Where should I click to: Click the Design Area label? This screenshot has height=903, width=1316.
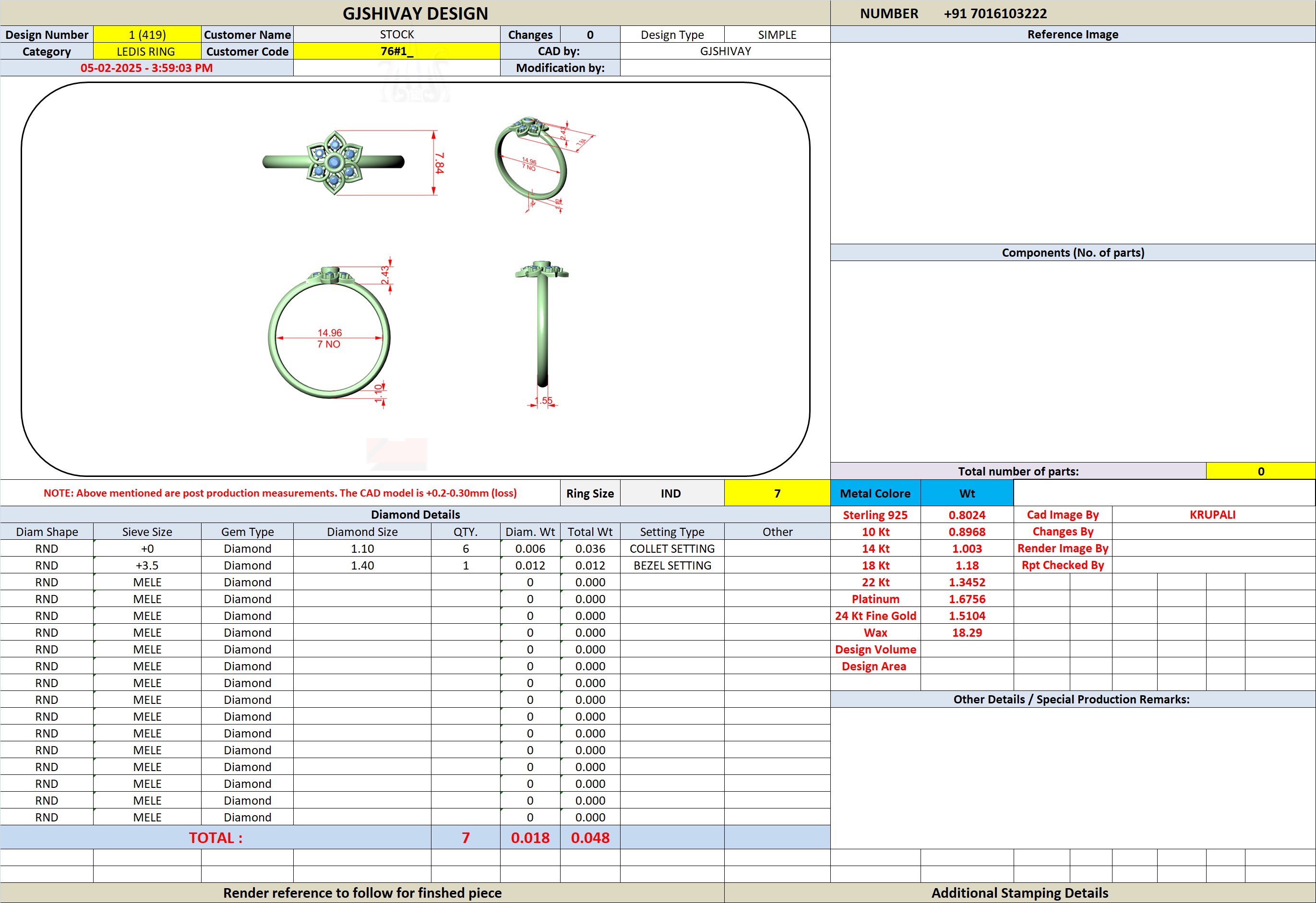point(874,666)
